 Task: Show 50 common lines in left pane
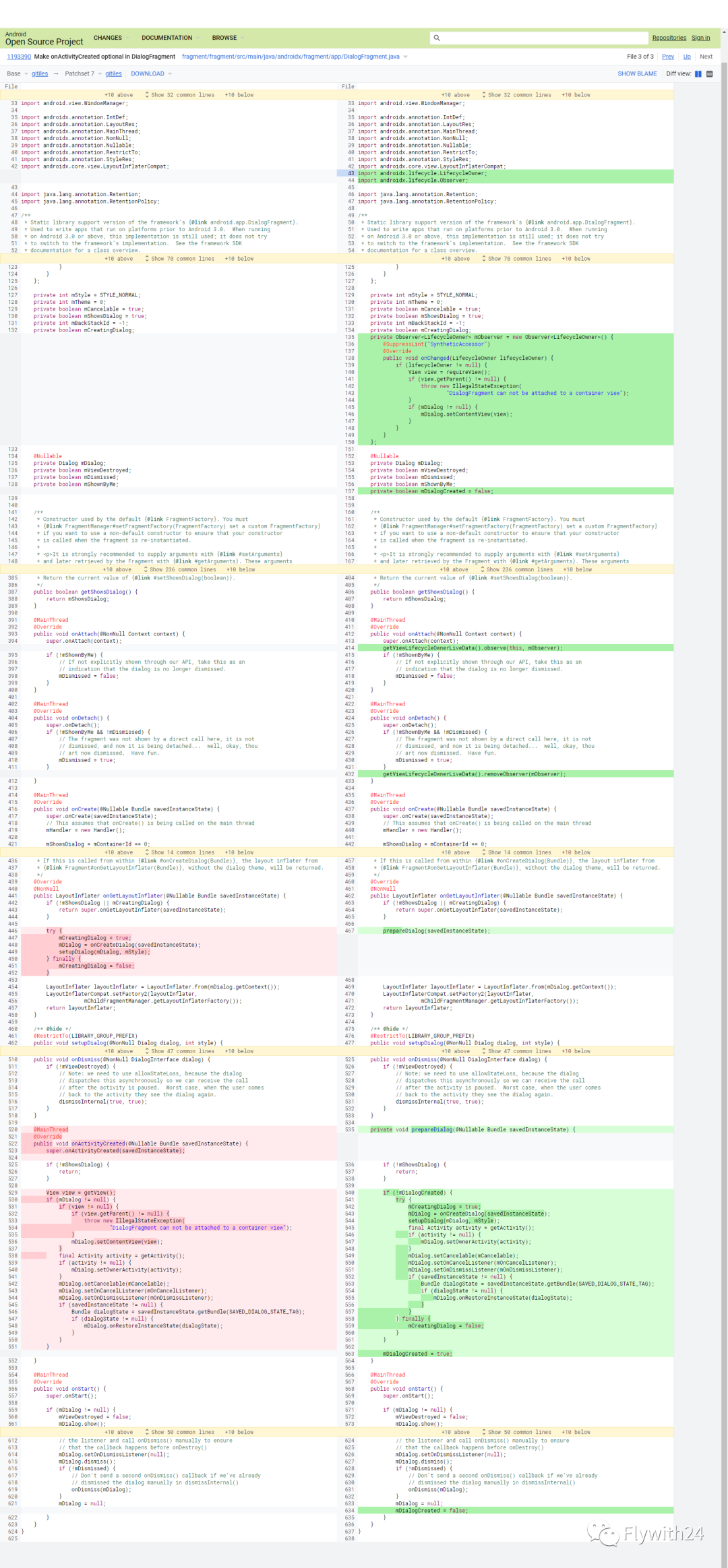coord(180,1432)
